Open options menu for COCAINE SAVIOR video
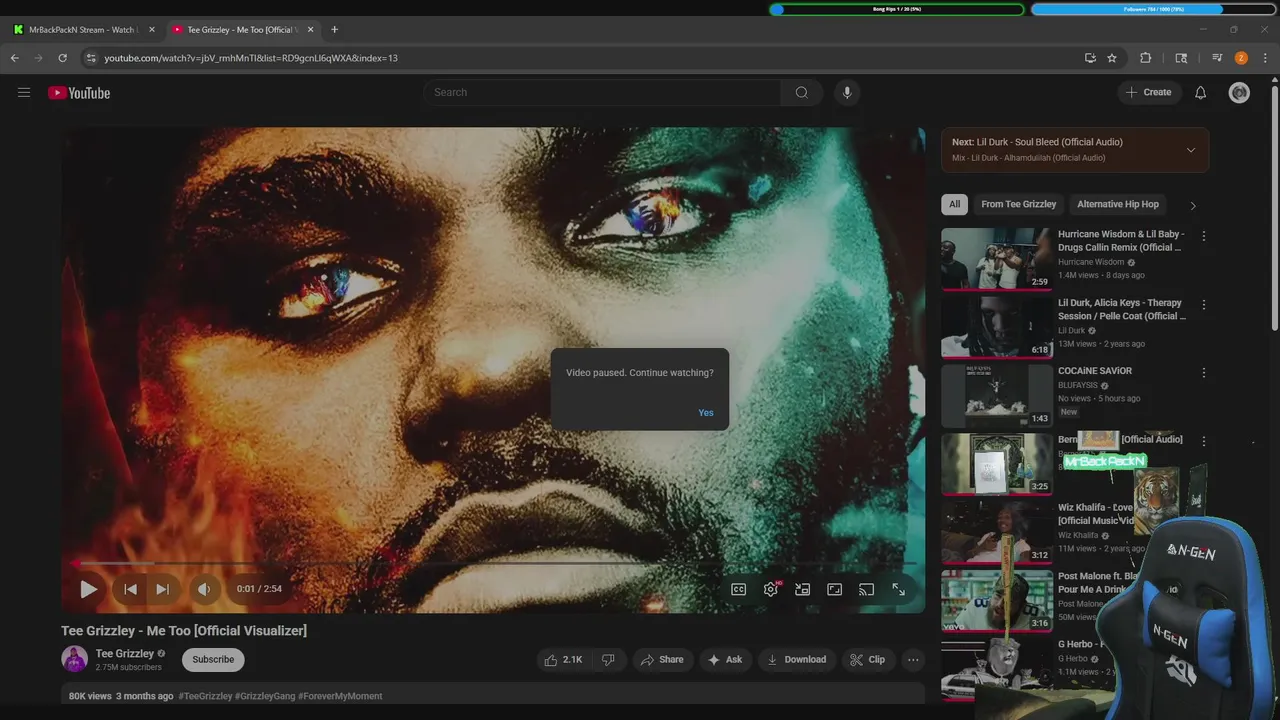Screen dimensions: 1280x720 click(1204, 372)
